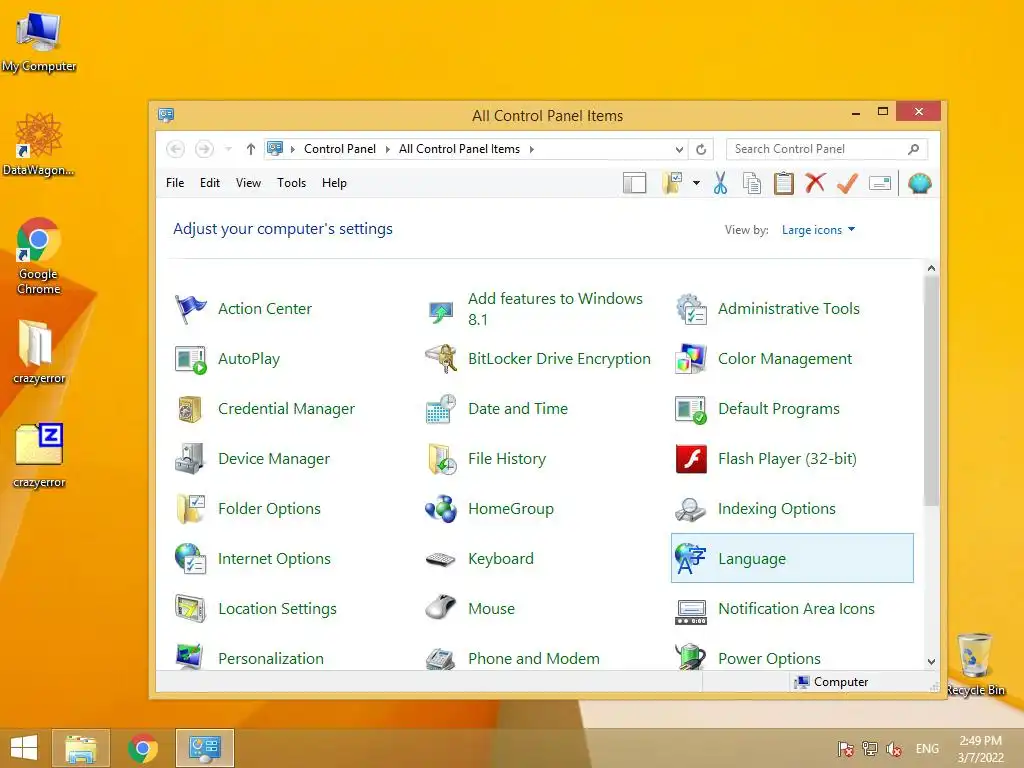This screenshot has width=1024, height=768.
Task: Open Internet Options globe icon
Action: coord(190,559)
